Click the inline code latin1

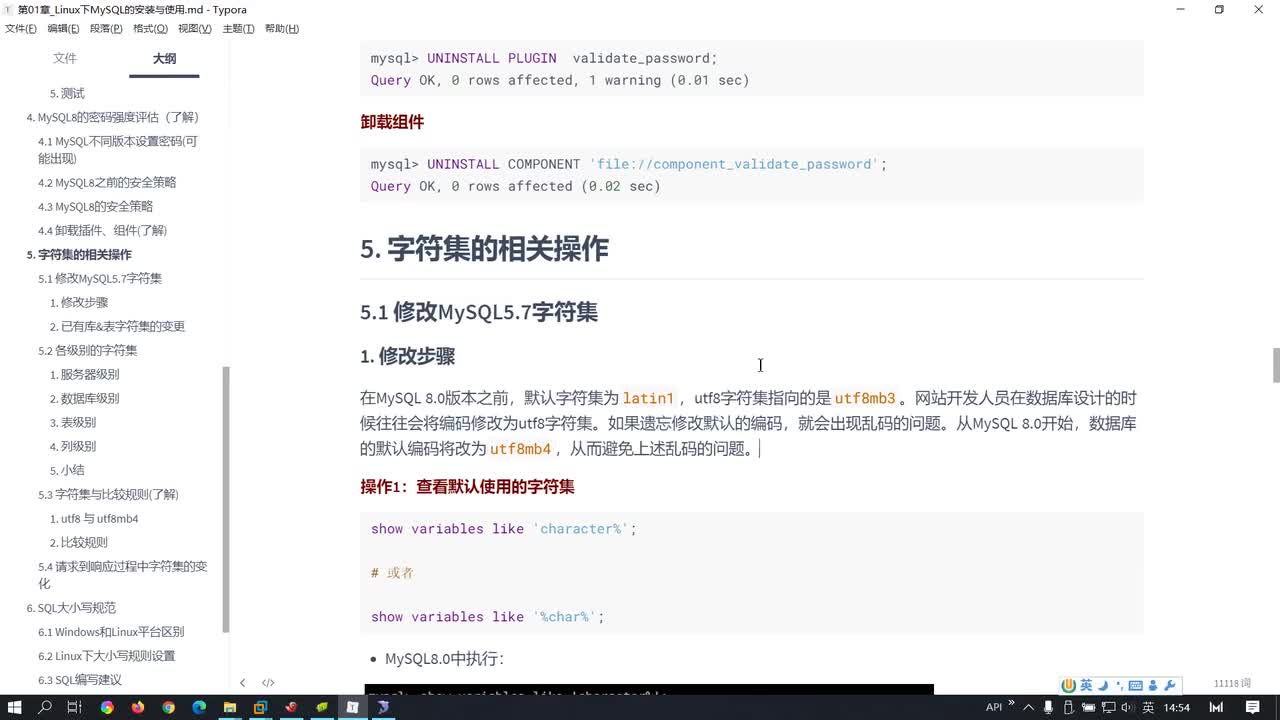click(649, 399)
